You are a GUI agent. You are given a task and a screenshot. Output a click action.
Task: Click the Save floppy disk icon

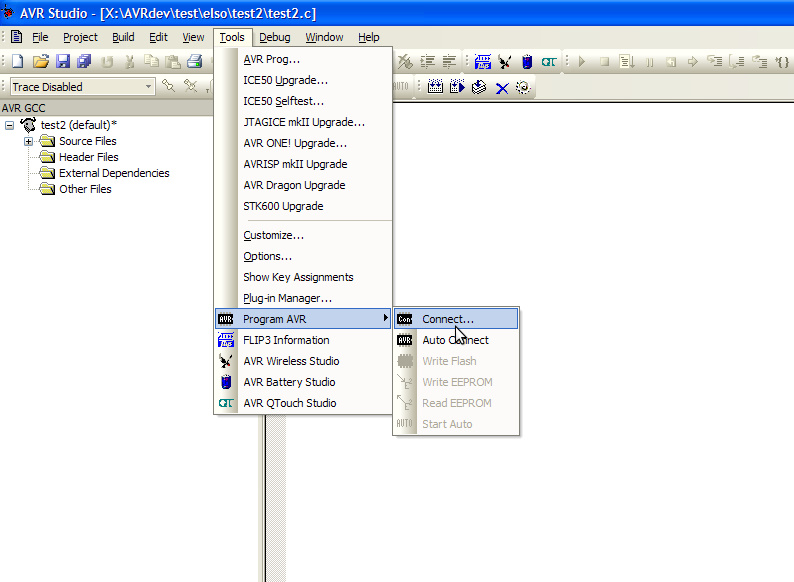[x=63, y=62]
